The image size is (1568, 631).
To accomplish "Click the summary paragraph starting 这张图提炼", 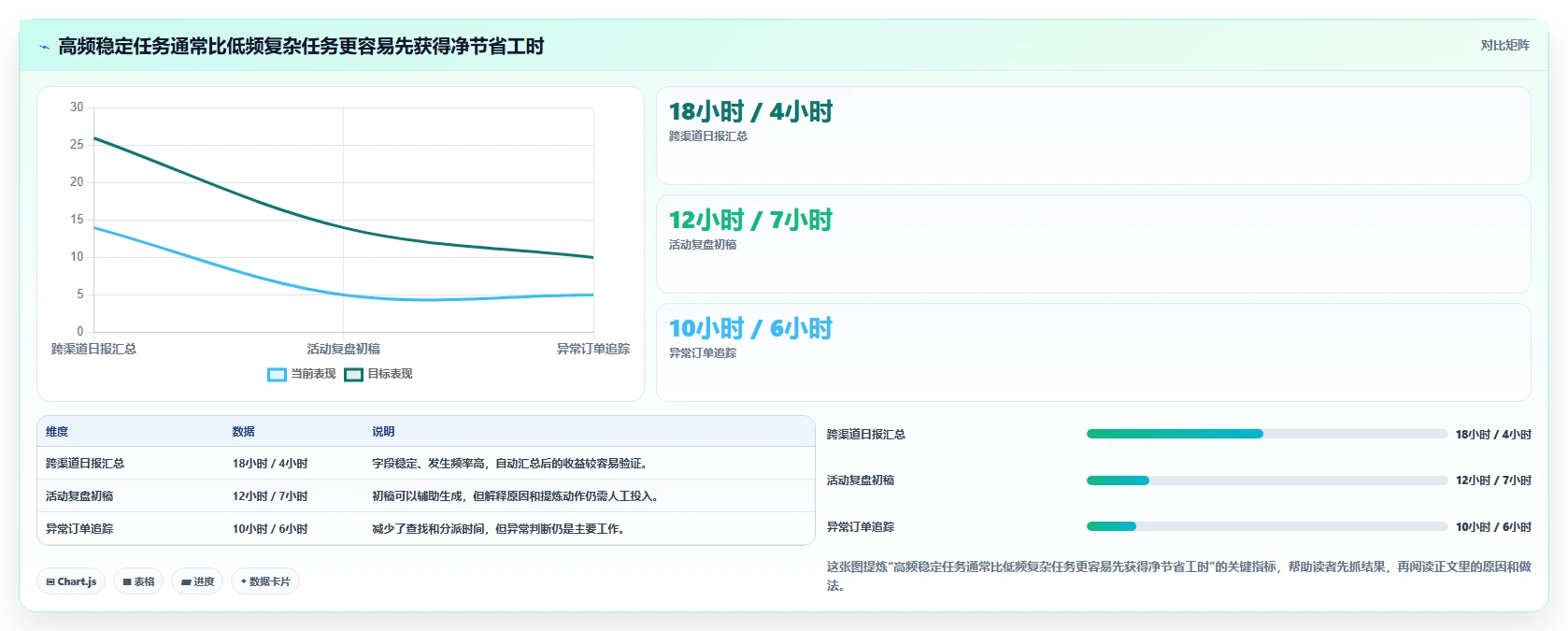I will point(1178,576).
